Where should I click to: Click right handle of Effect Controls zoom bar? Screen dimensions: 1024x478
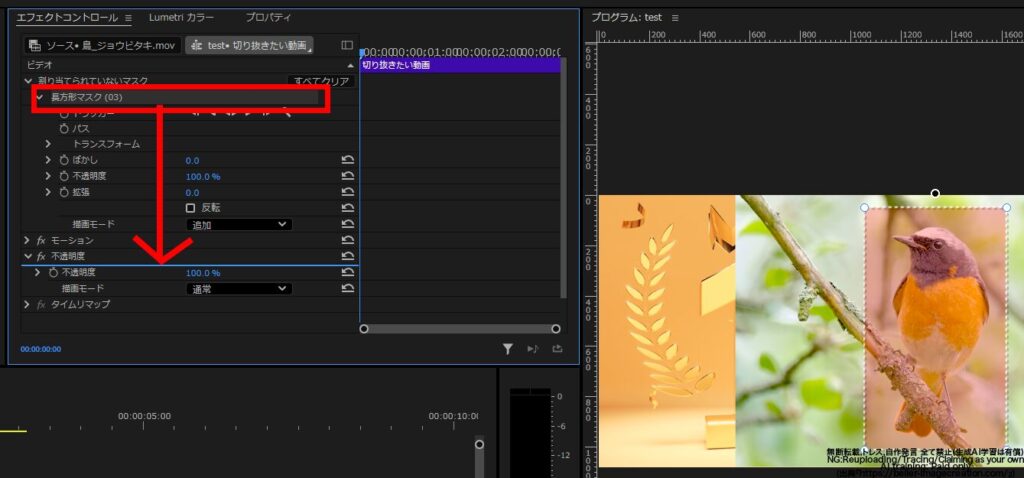point(556,328)
